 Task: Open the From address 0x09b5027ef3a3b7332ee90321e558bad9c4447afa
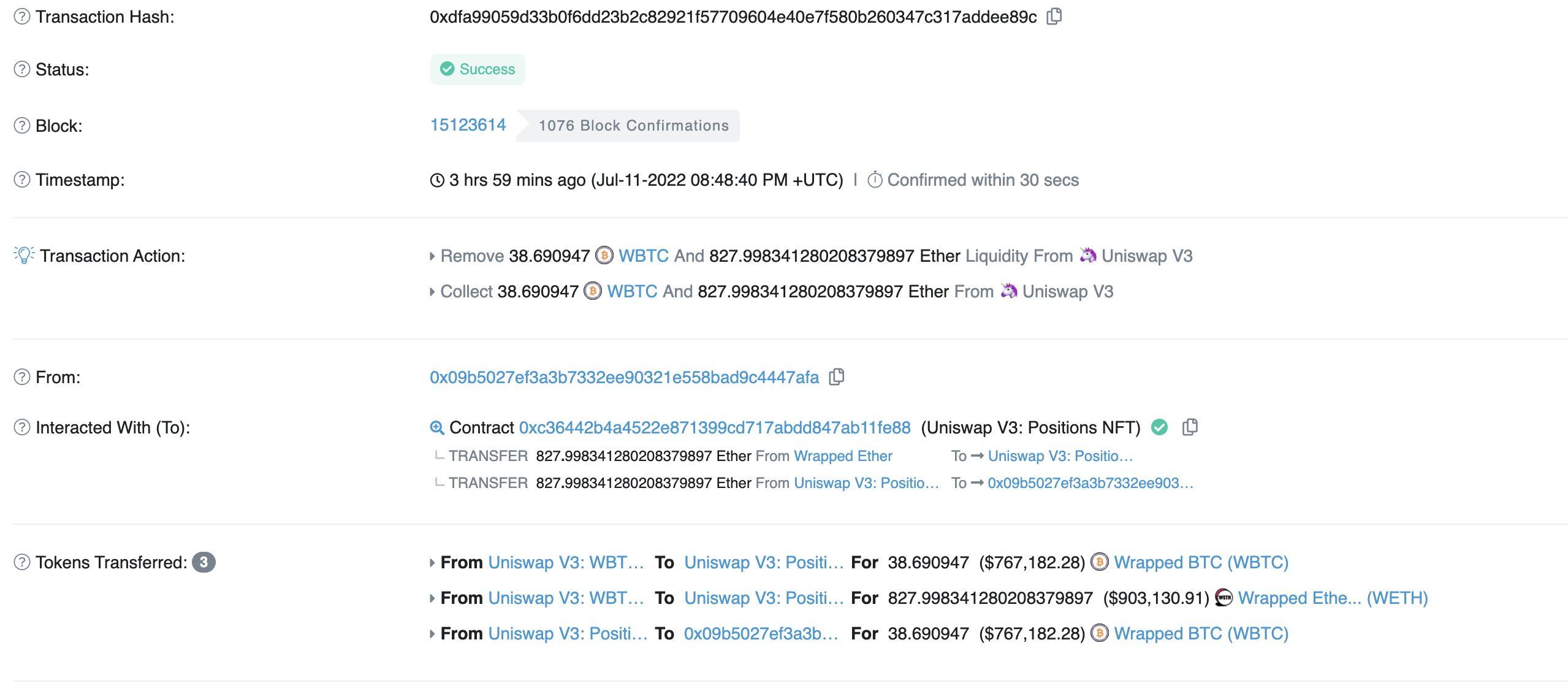point(624,377)
